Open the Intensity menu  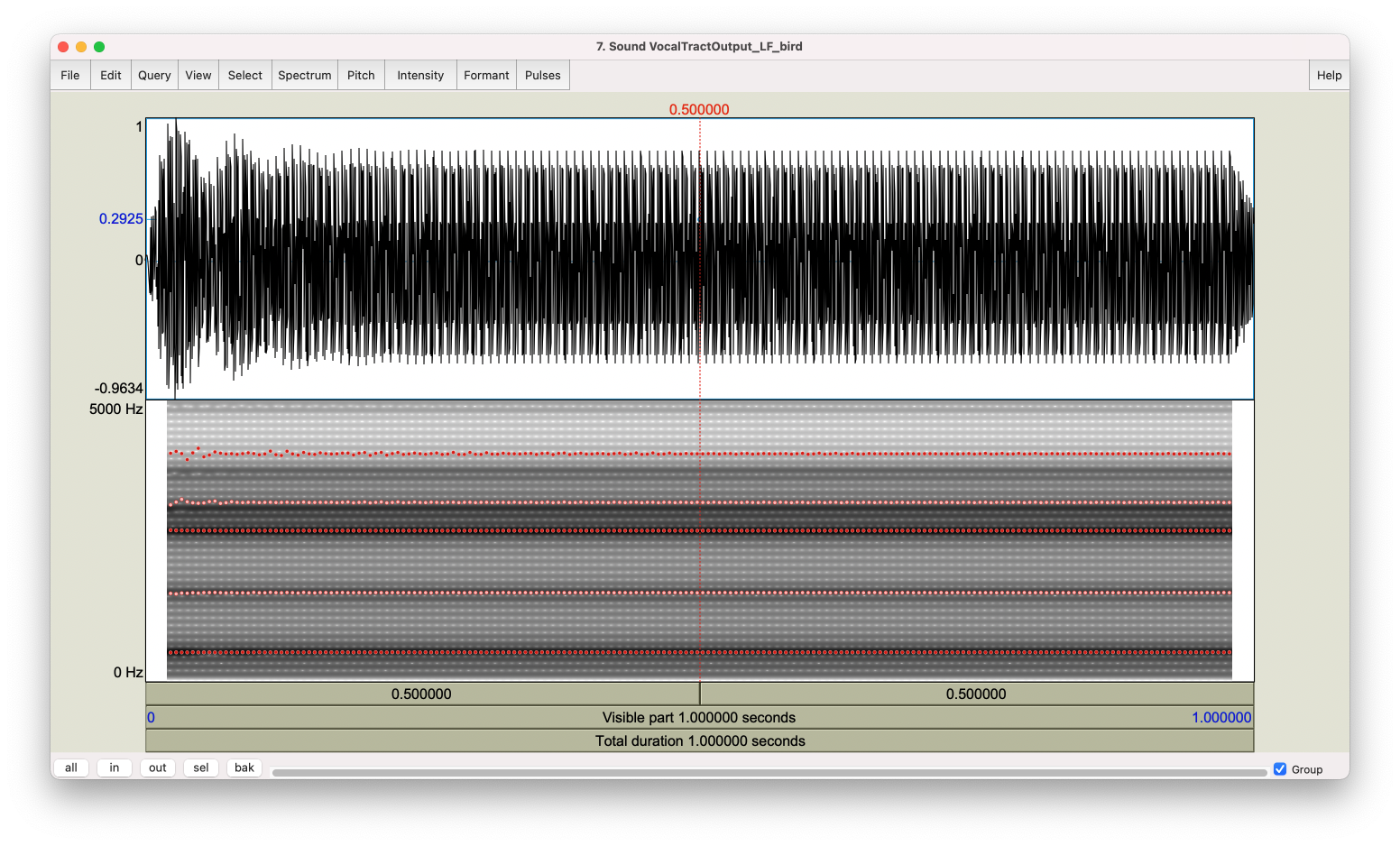pyautogui.click(x=420, y=76)
